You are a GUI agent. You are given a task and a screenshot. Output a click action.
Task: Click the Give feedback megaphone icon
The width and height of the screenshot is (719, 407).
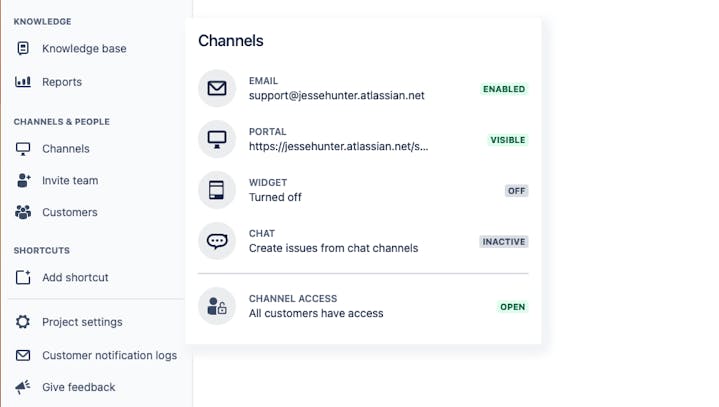click(x=23, y=387)
